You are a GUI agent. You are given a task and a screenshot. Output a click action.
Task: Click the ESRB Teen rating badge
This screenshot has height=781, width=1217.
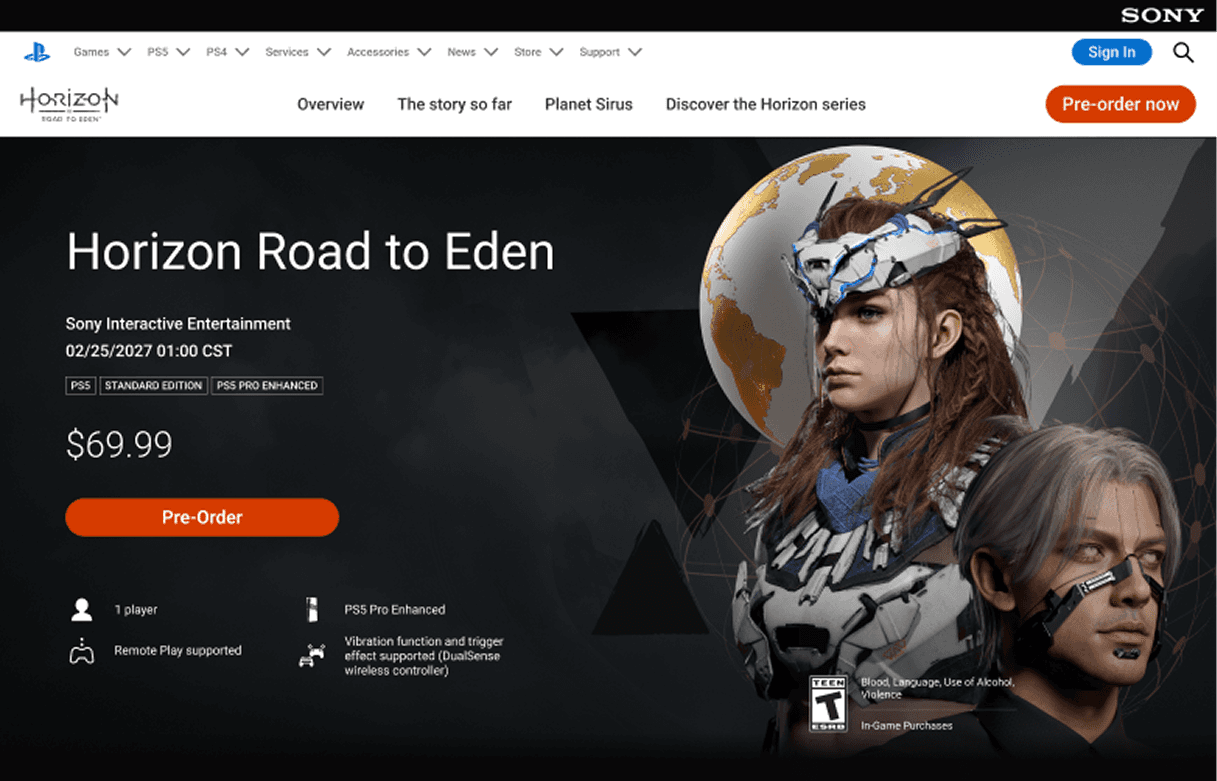pyautogui.click(x=828, y=703)
